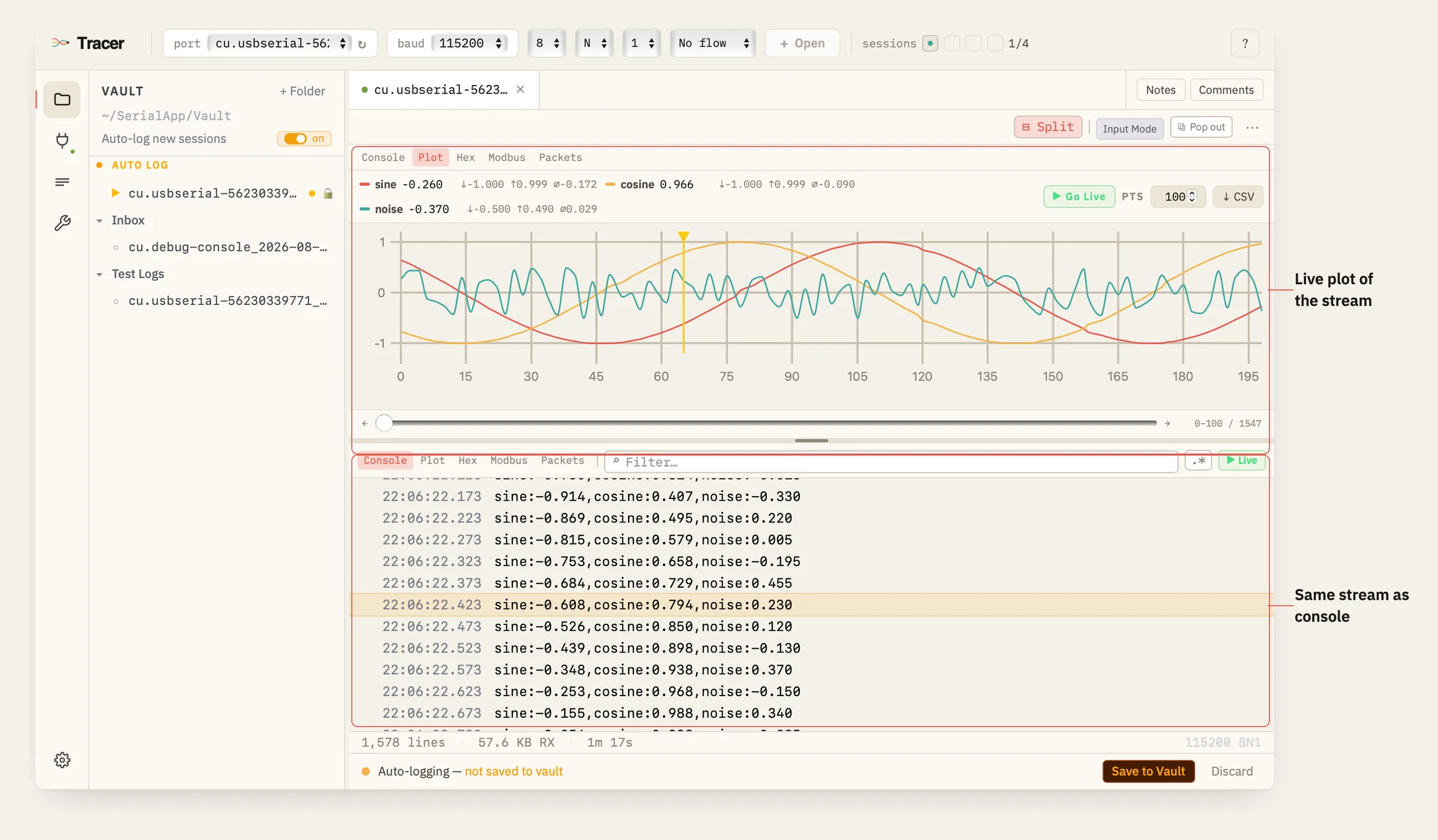Click the play arrow beside cu.usbserial-56230339 auto log
1438x840 pixels.
coord(116,193)
